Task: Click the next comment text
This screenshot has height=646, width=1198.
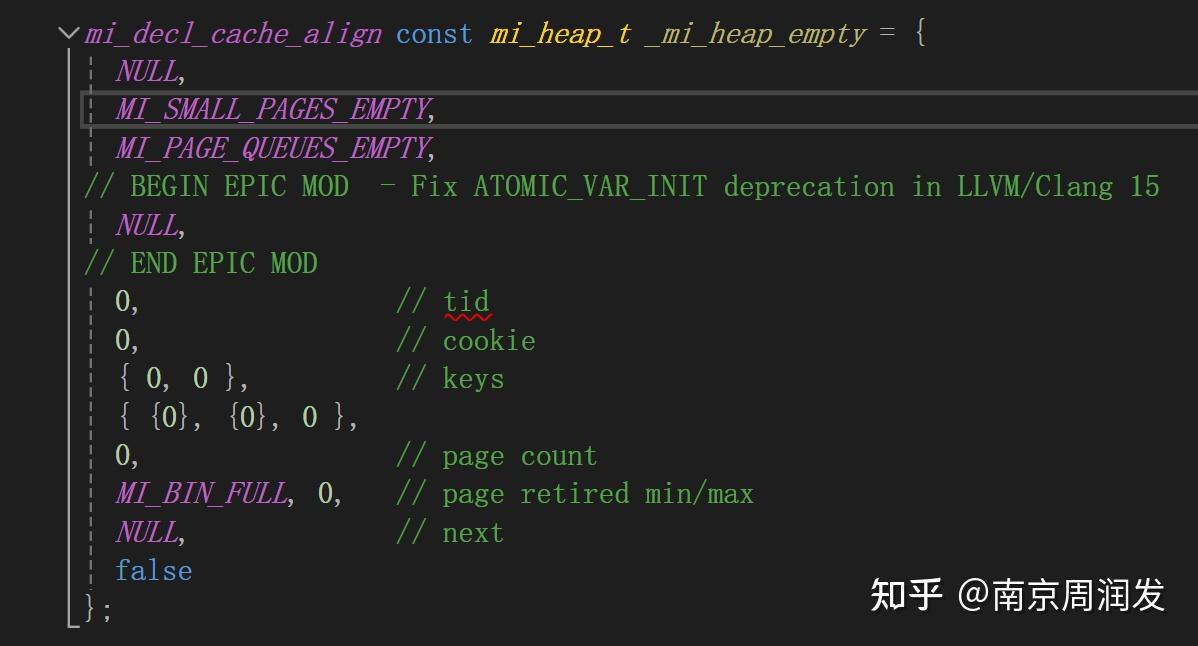Action: [472, 532]
